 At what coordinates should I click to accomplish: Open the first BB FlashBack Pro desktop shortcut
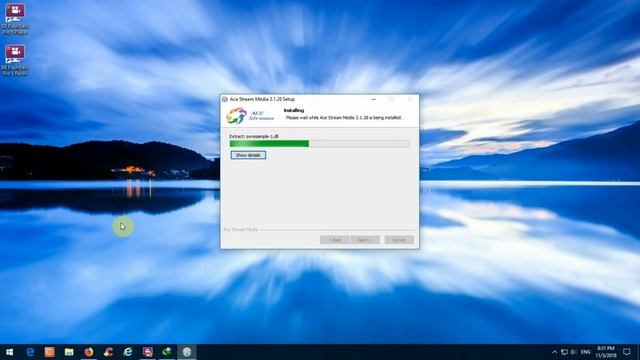(15, 19)
